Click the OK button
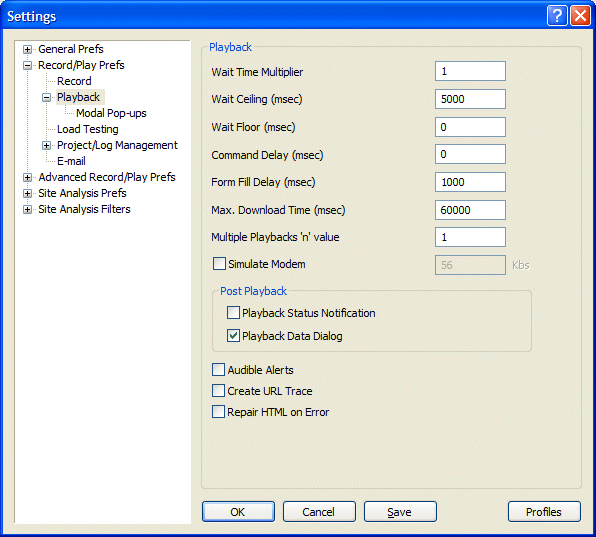 pos(238,512)
